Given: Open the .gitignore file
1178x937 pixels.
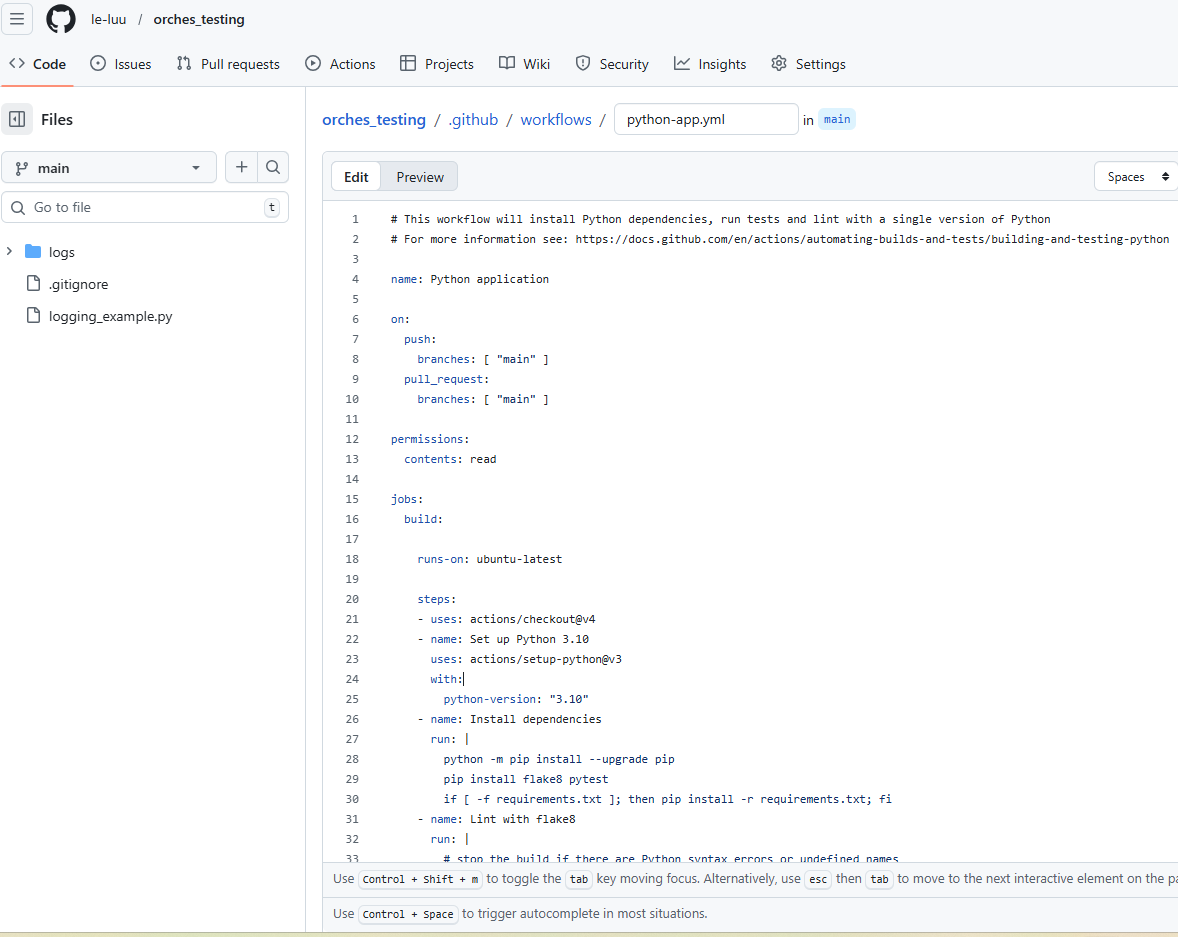Looking at the screenshot, I should point(78,284).
